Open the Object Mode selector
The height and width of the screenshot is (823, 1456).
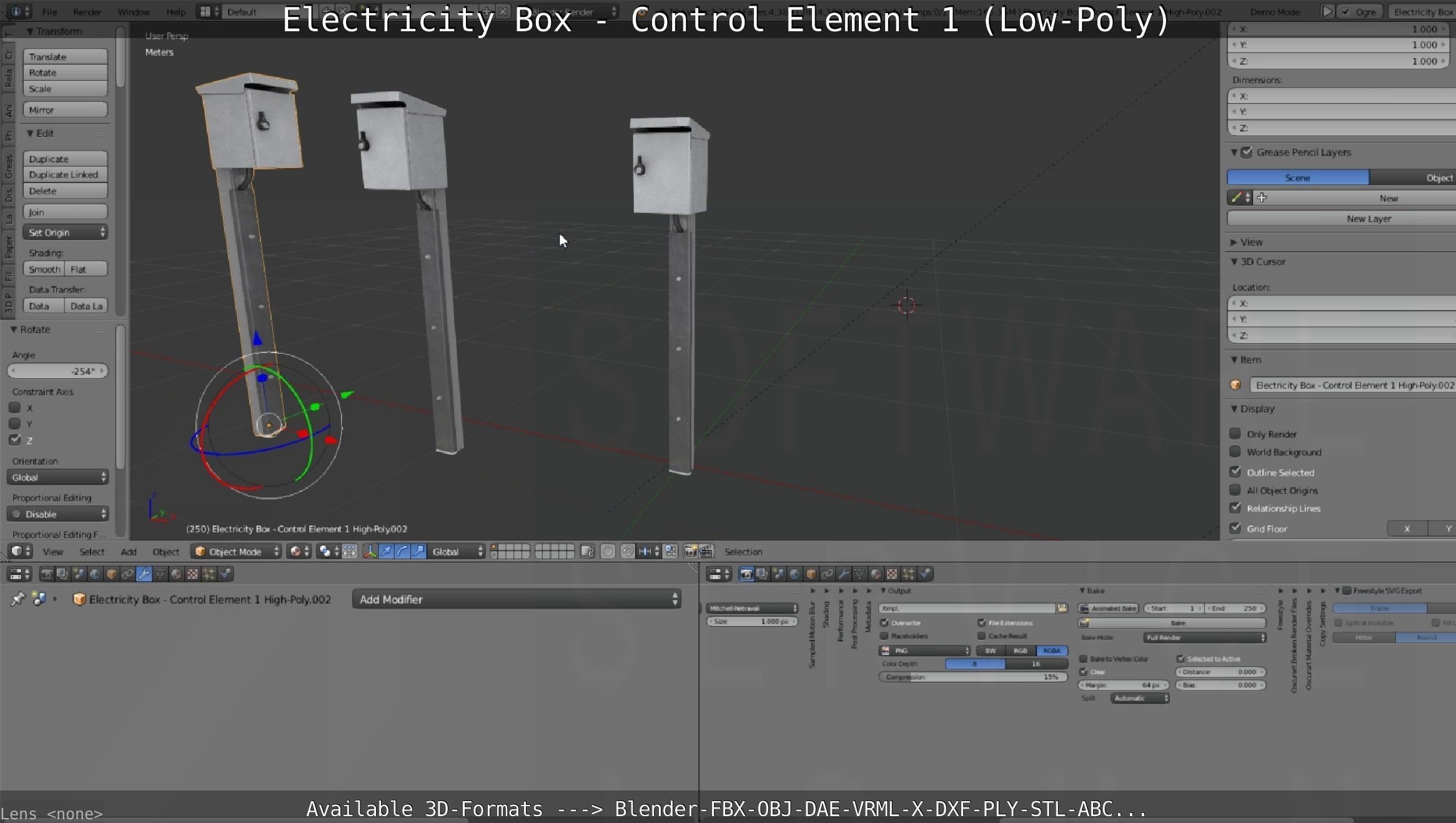point(237,551)
